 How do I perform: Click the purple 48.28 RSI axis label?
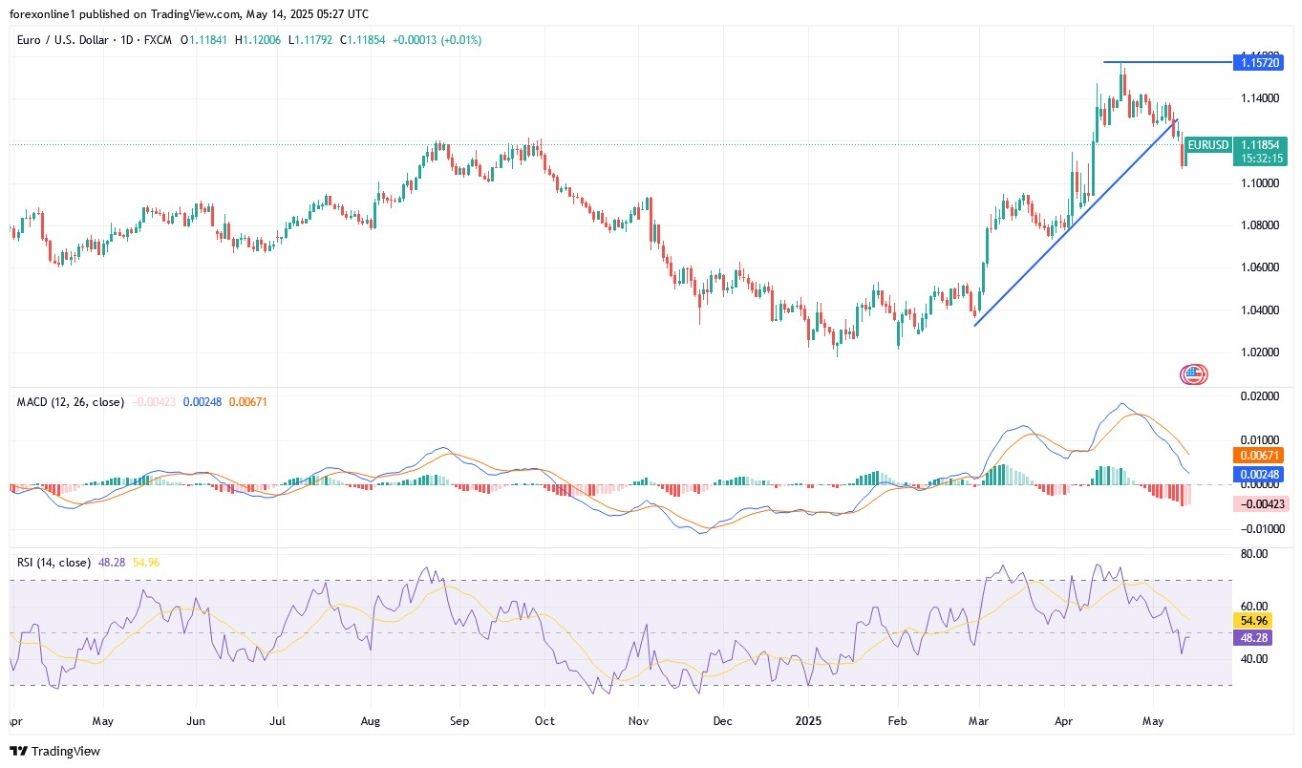point(1255,637)
